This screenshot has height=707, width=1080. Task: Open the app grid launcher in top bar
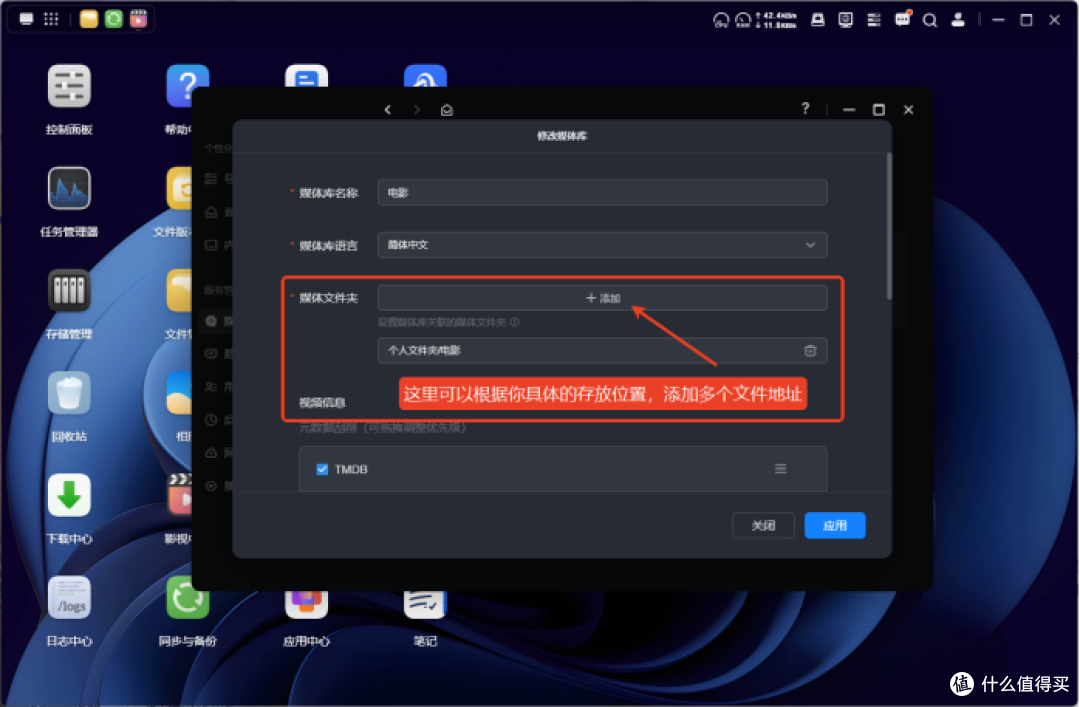tap(51, 19)
